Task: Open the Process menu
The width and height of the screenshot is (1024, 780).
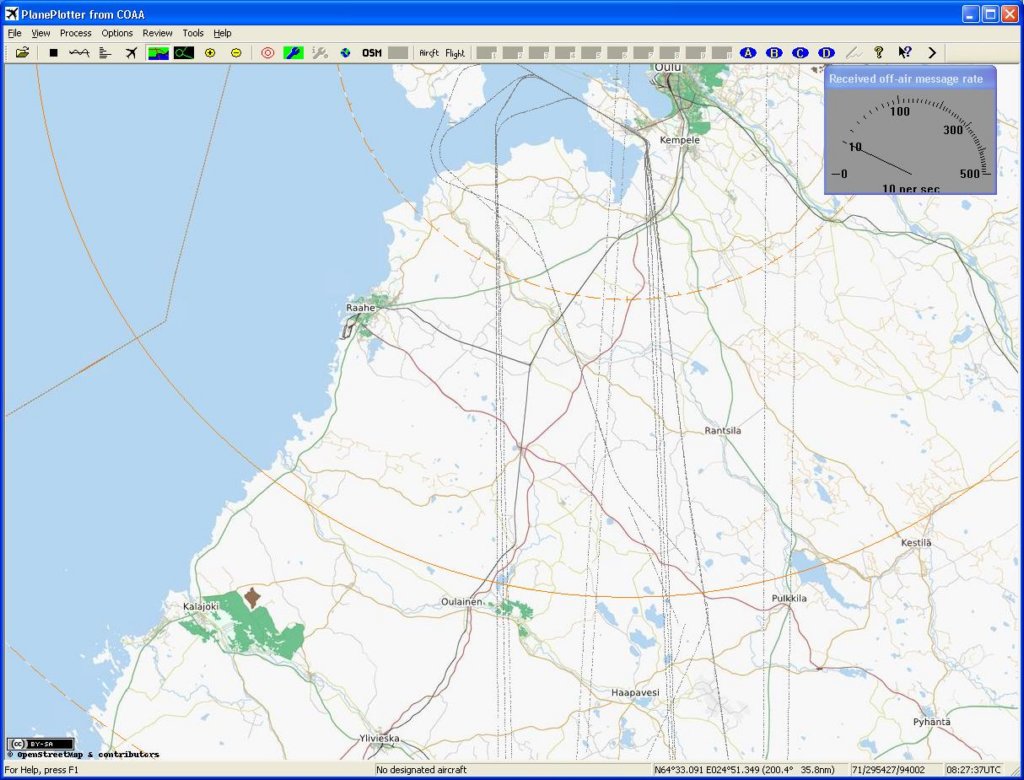Action: coord(76,33)
